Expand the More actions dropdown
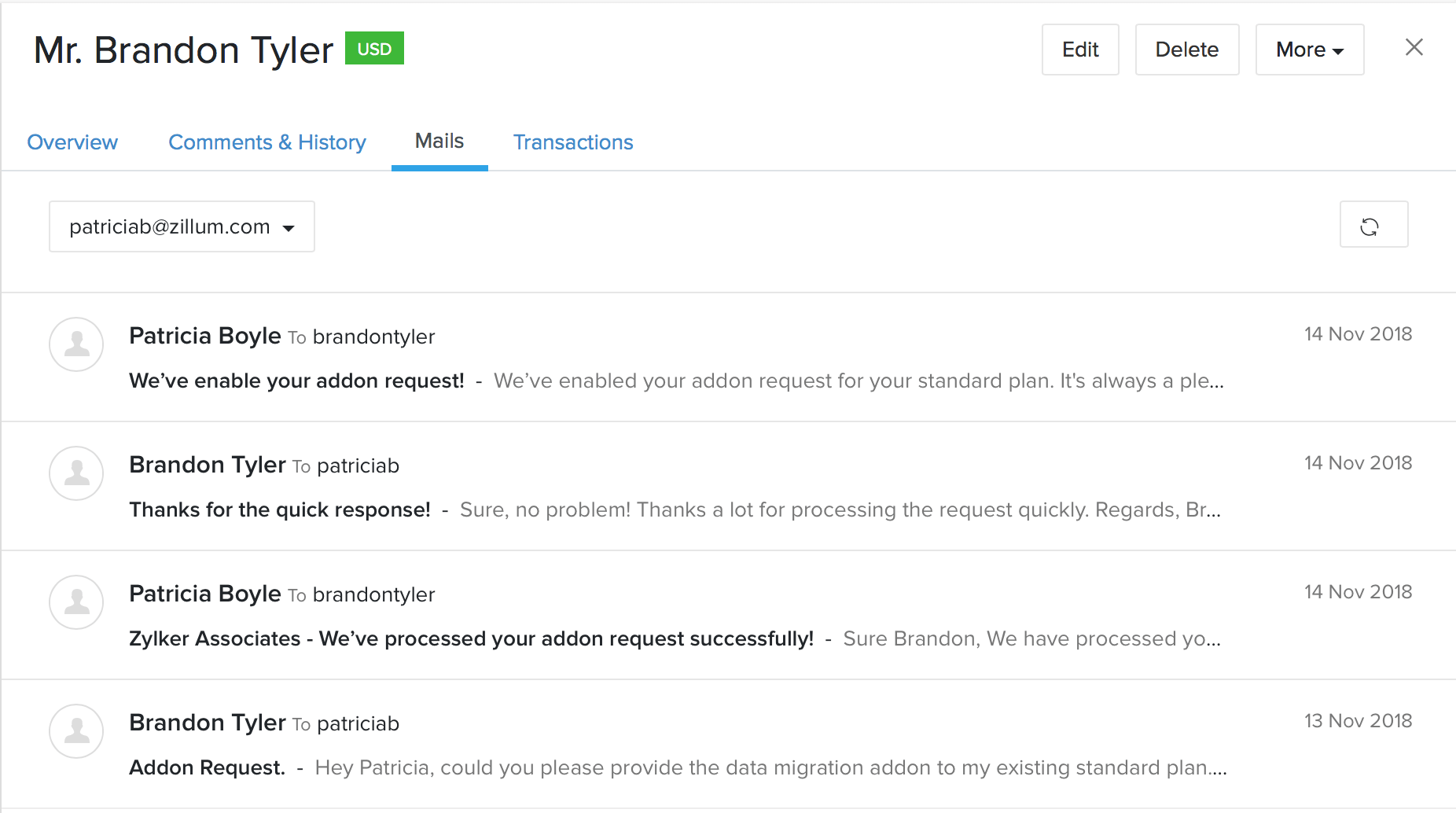This screenshot has height=813, width=1456. click(1309, 50)
